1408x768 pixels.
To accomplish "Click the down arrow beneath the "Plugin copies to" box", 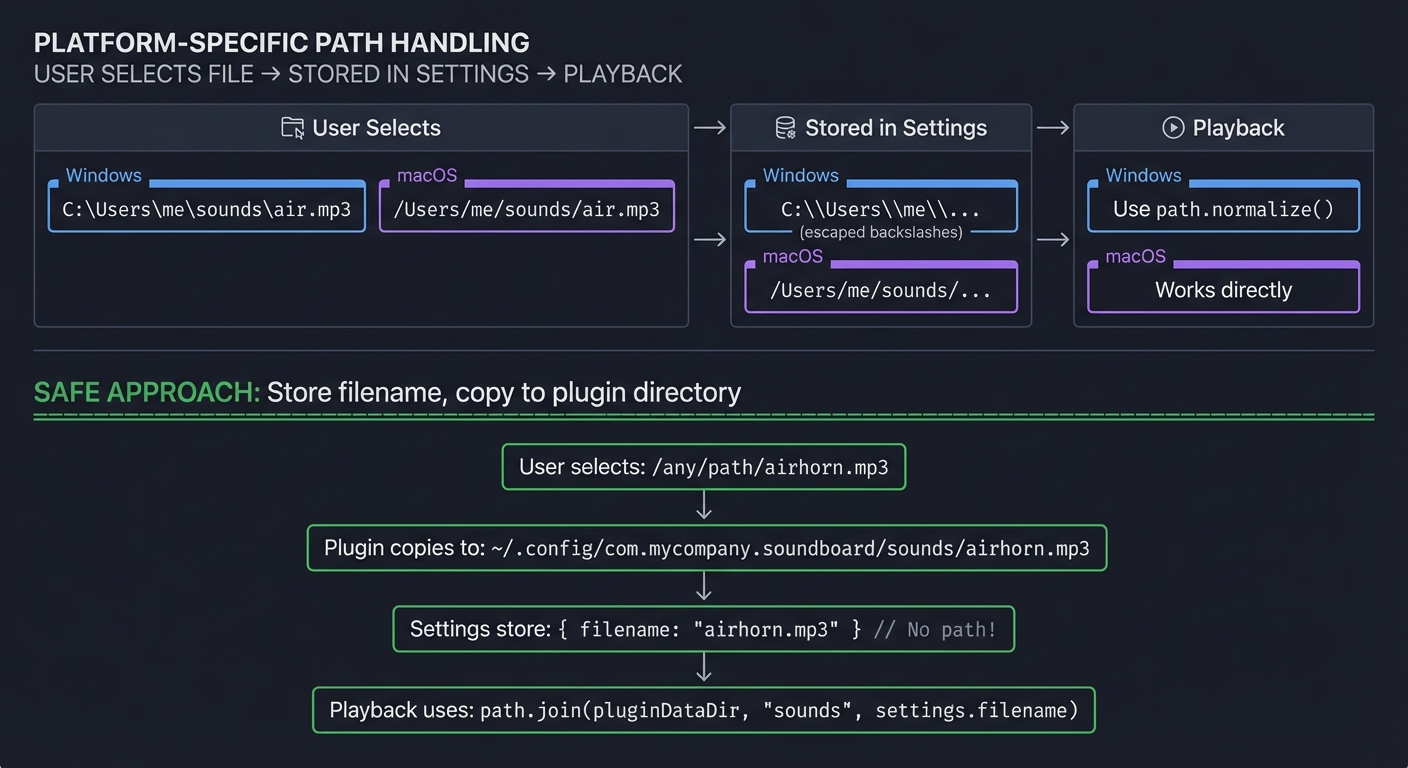I will [704, 588].
